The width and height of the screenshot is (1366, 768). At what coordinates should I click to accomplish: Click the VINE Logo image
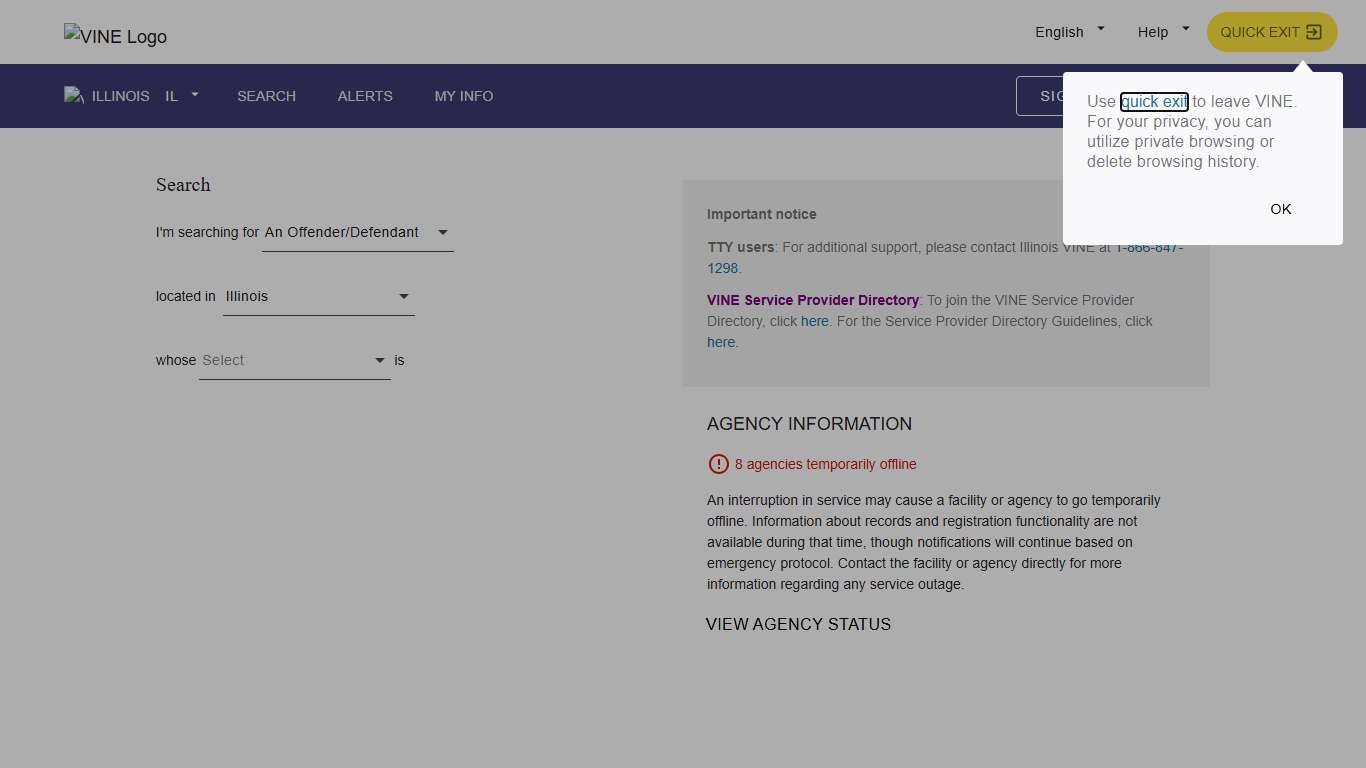pos(115,36)
